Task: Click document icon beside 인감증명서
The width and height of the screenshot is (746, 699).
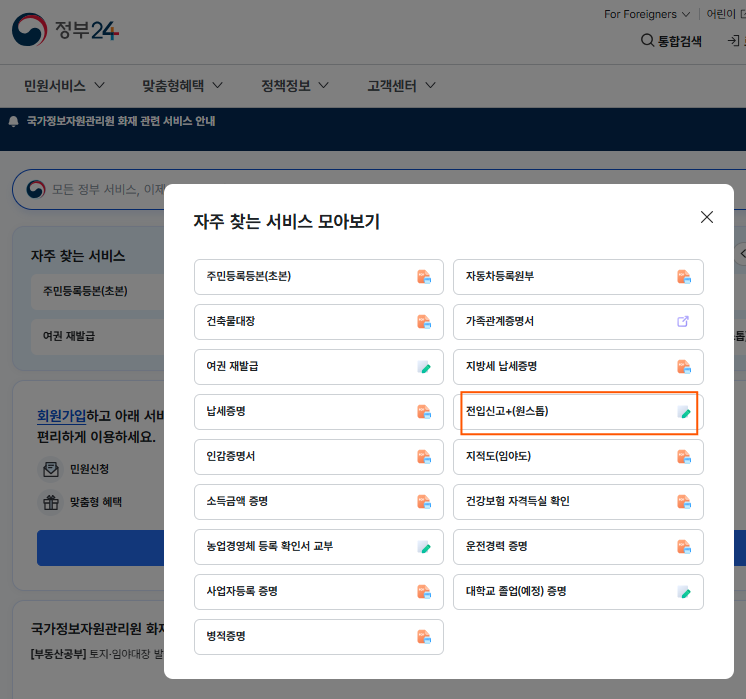Action: (424, 457)
